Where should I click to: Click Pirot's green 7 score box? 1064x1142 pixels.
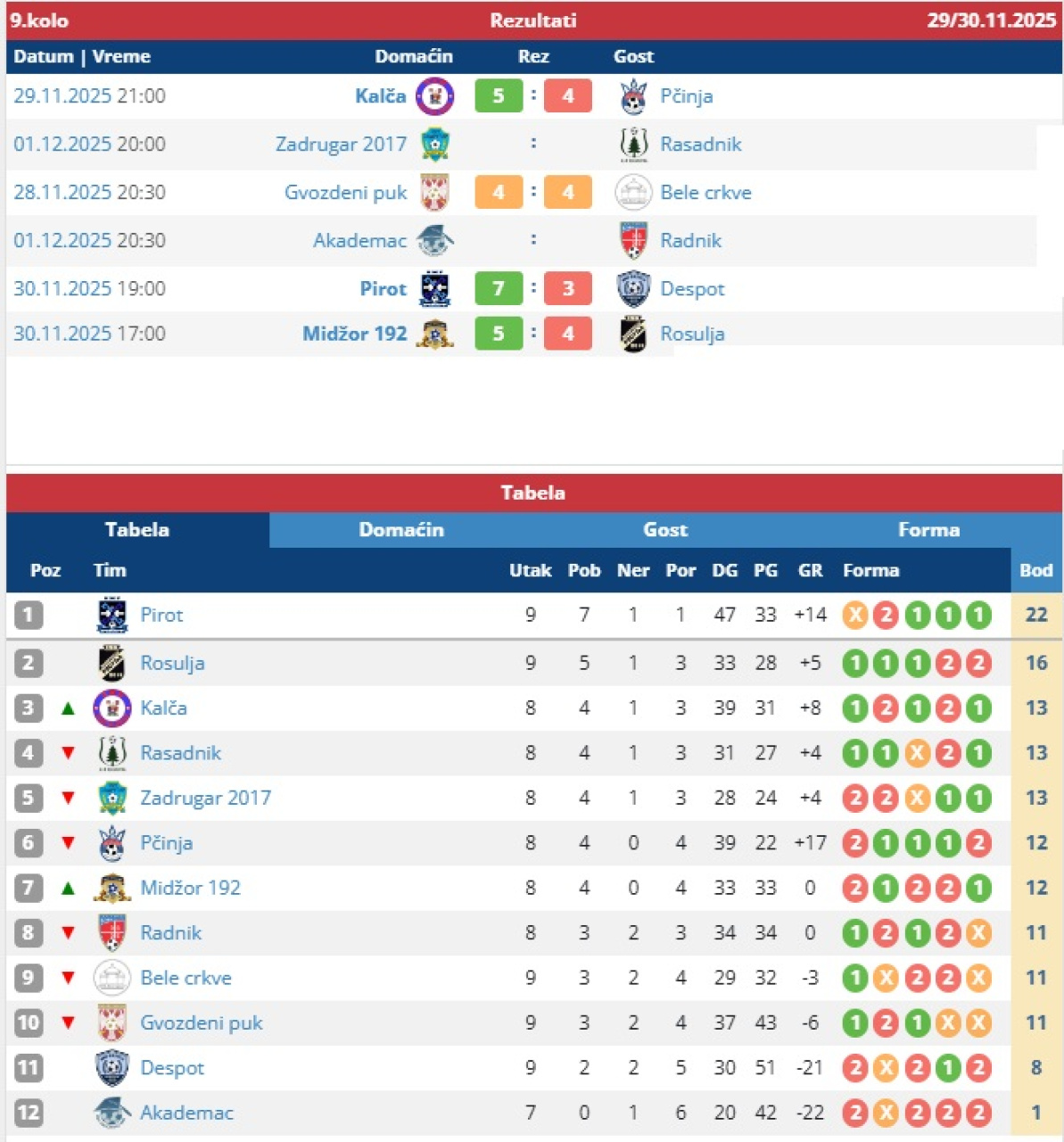click(499, 289)
